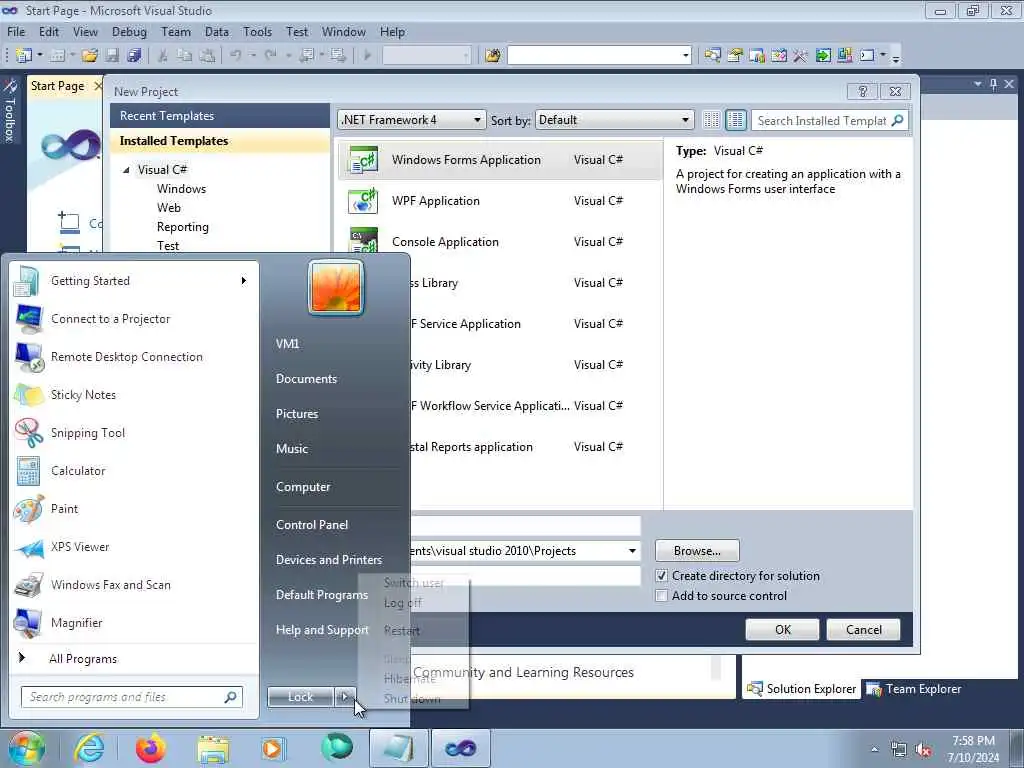Select the Web template category

[x=168, y=208]
